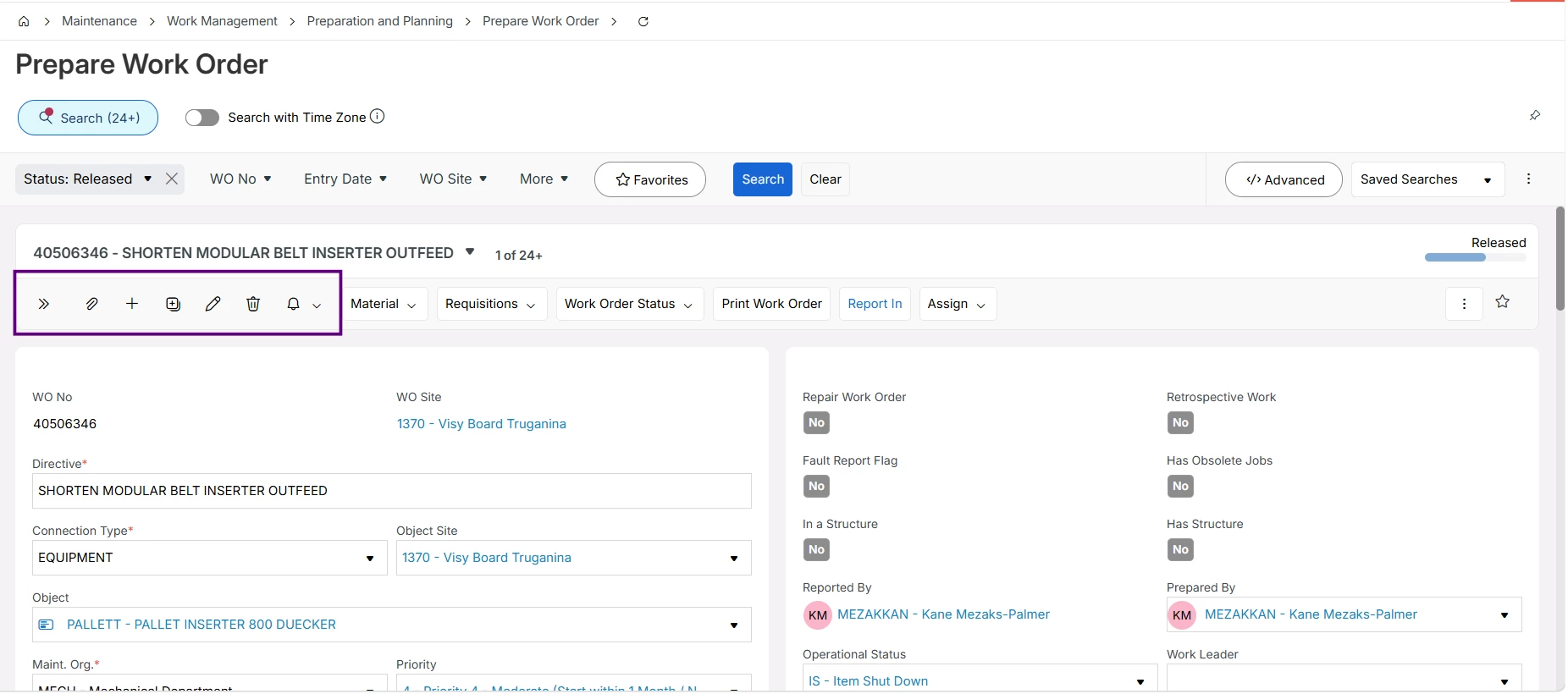Image resolution: width=1568 pixels, height=694 pixels.
Task: Click the Released status progress bar
Action: 1476,257
